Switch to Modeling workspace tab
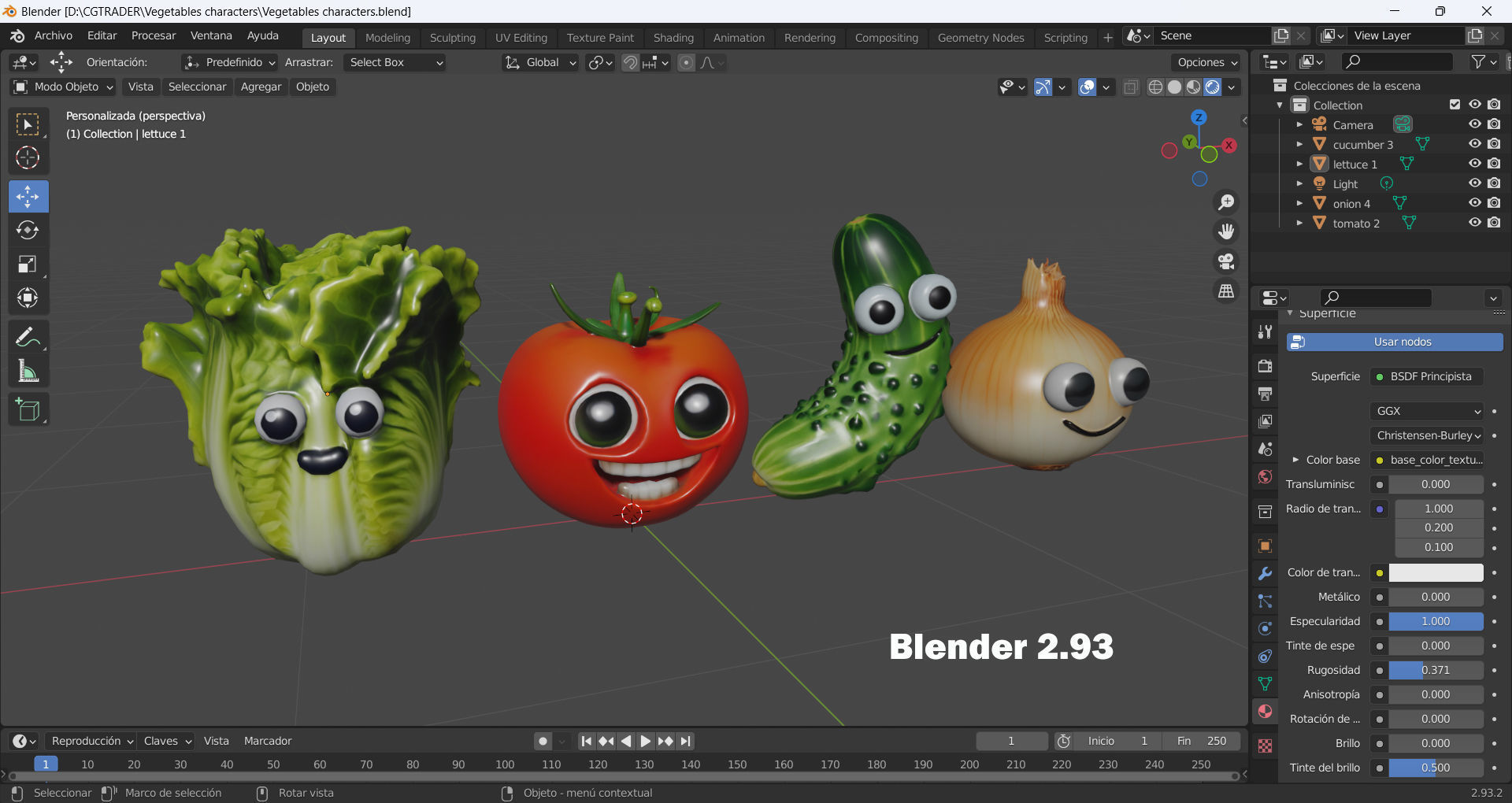This screenshot has width=1512, height=803. pyautogui.click(x=387, y=38)
